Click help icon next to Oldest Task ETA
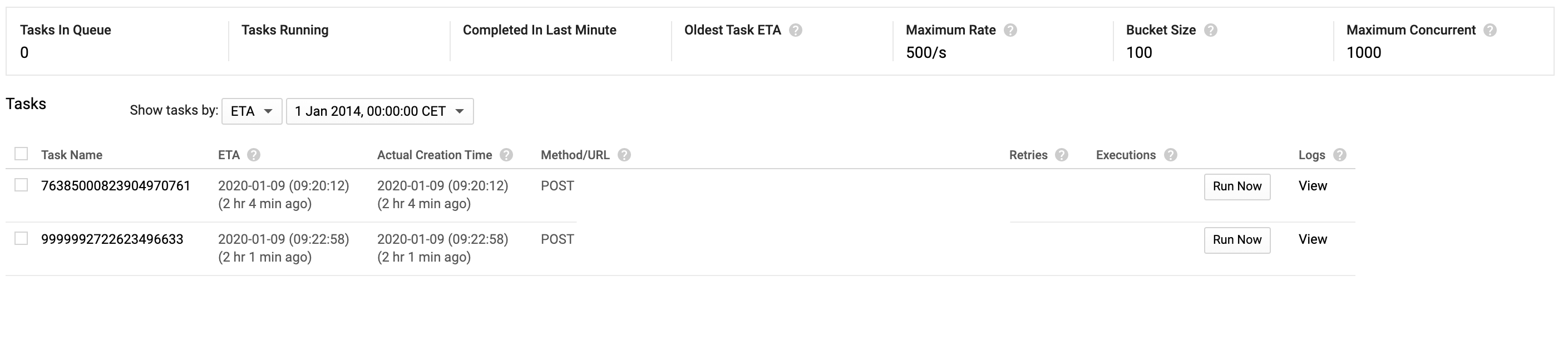The height and width of the screenshot is (354, 1568). (795, 31)
